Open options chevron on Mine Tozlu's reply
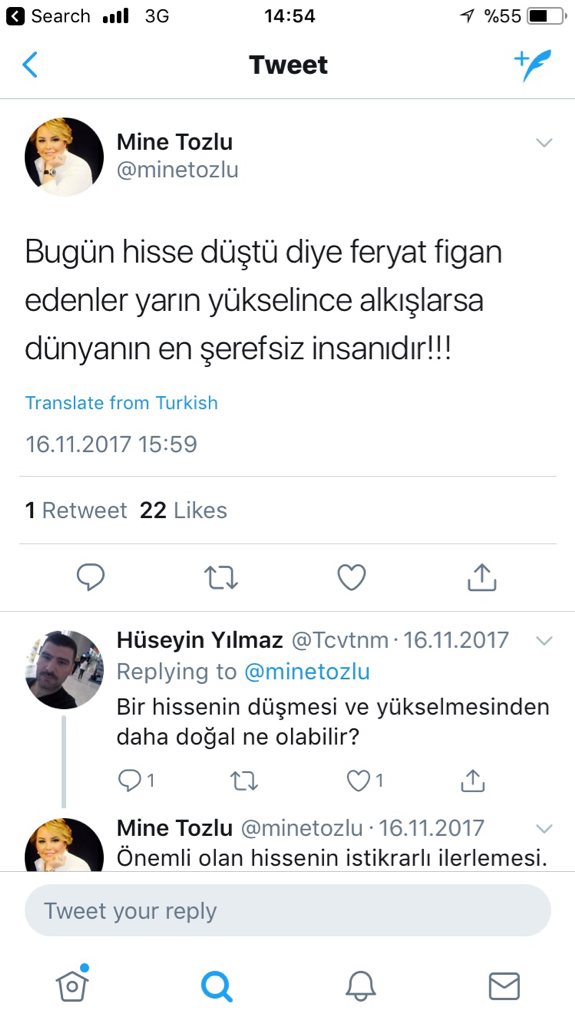This screenshot has width=575, height=1024. point(544,829)
